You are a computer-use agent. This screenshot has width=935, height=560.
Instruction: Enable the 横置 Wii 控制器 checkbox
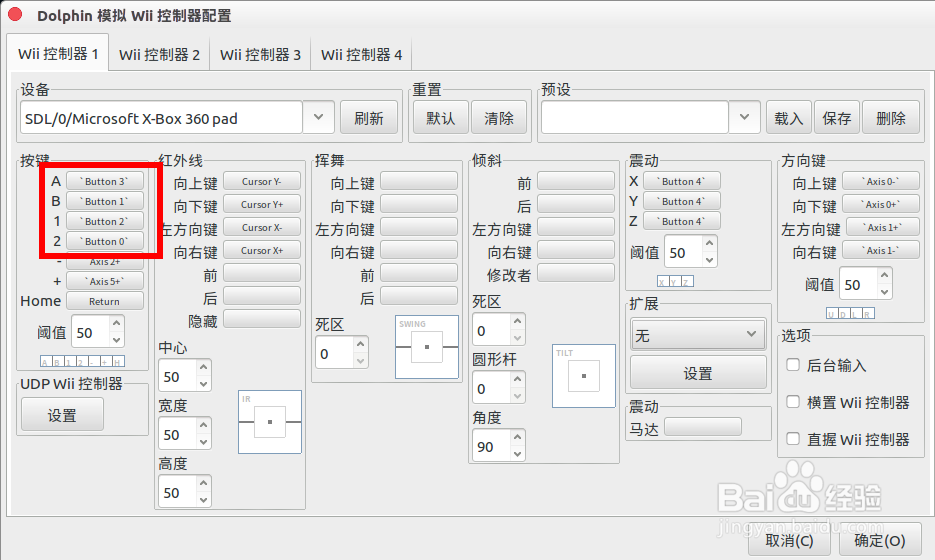pos(793,401)
